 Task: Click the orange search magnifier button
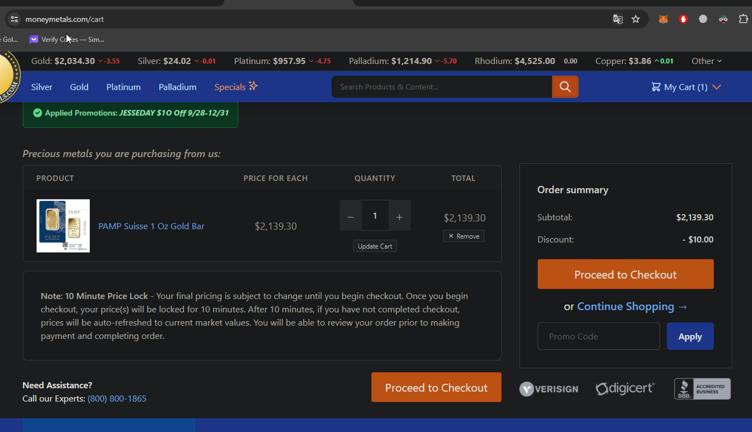(x=565, y=87)
